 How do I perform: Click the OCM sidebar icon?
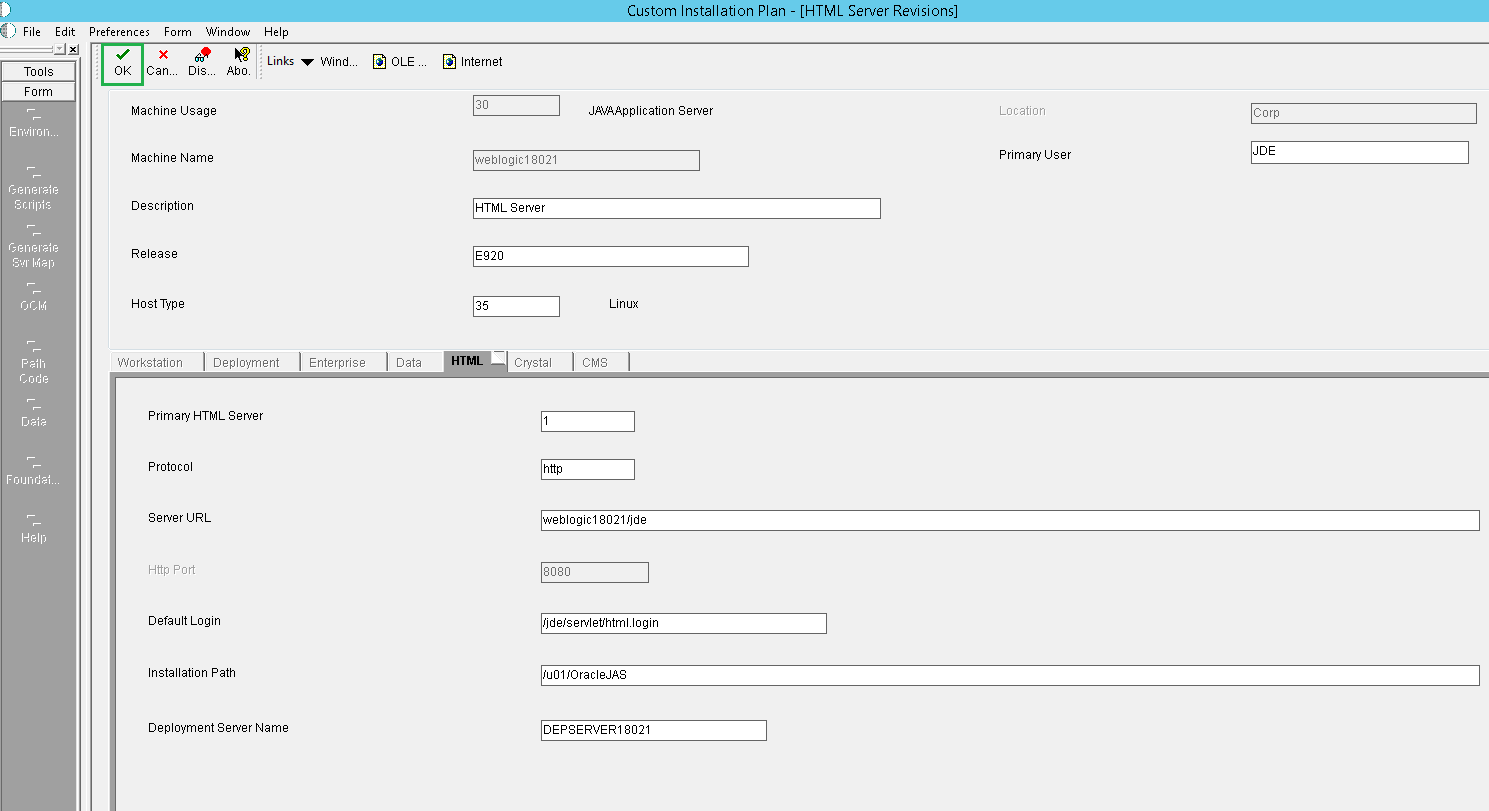coord(31,298)
